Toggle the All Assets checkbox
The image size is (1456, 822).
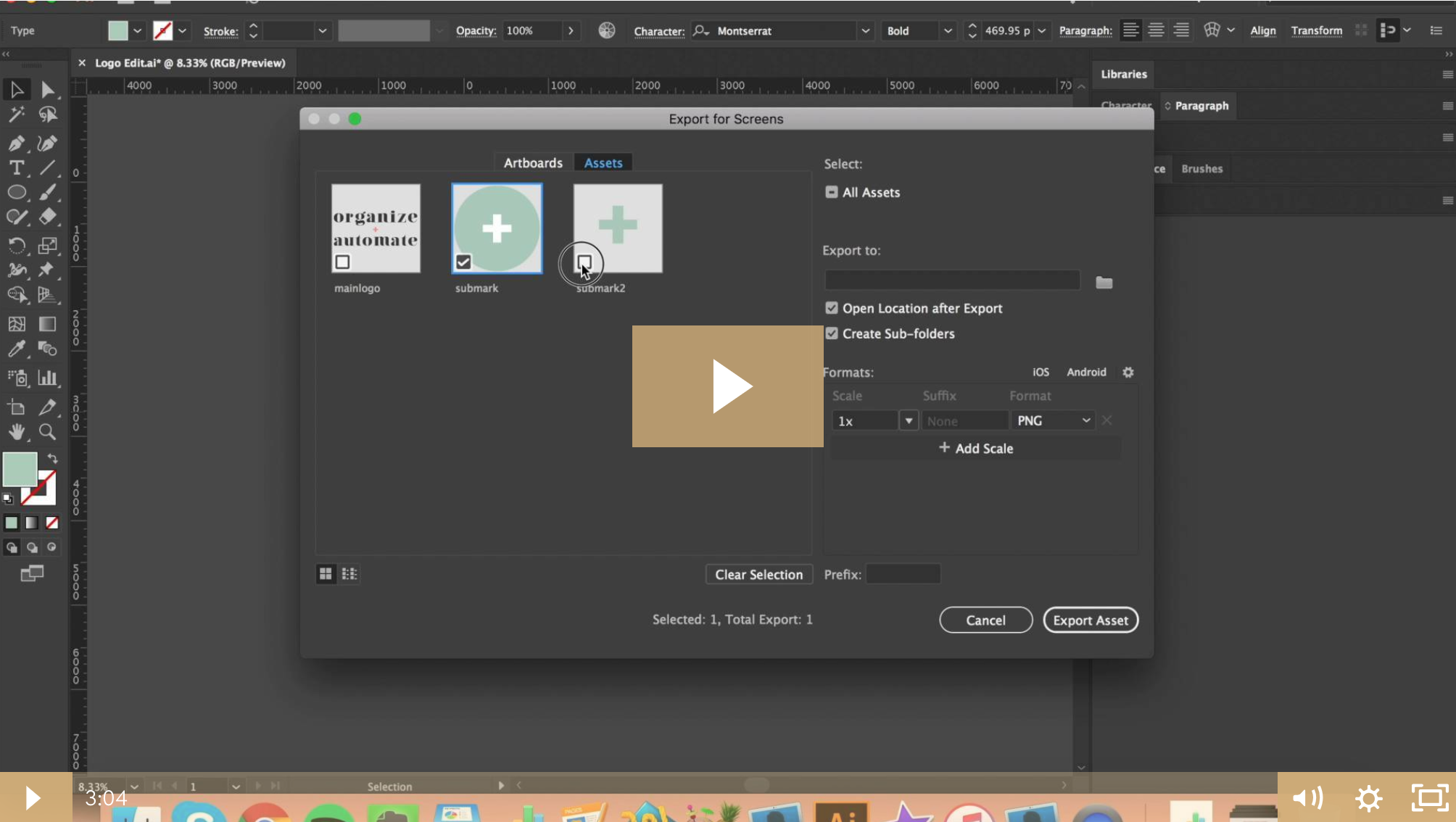pos(832,192)
